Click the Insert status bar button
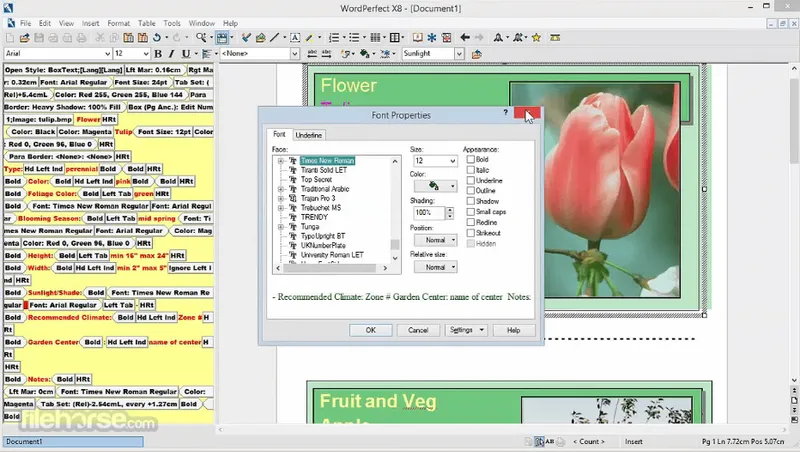Screen dimensions: 800x452 pos(634,442)
